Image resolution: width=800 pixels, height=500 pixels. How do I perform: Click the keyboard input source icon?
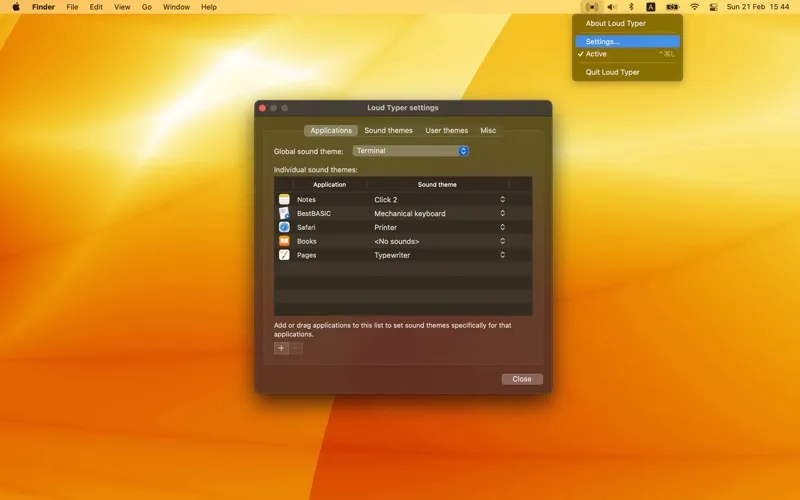pos(651,7)
